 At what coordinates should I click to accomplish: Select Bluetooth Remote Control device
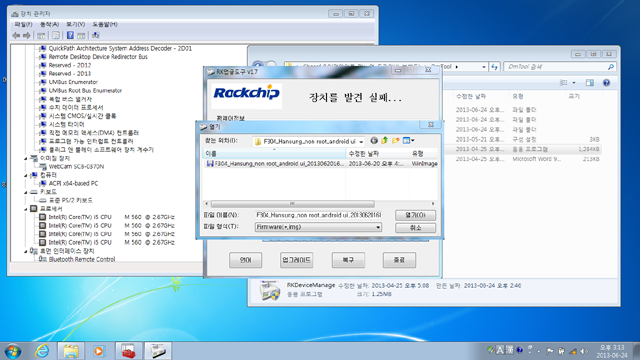(82, 259)
